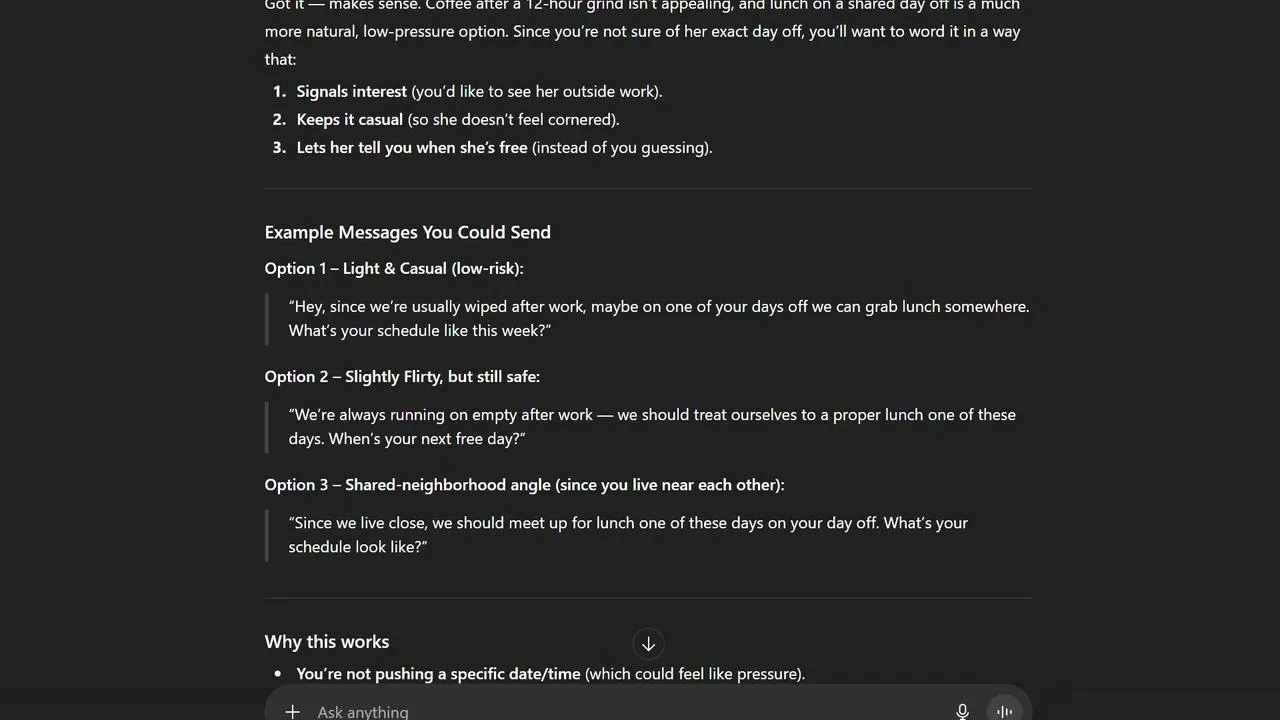Image resolution: width=1280 pixels, height=720 pixels.
Task: Click the 'Signals interest' list item
Action: [x=479, y=91]
